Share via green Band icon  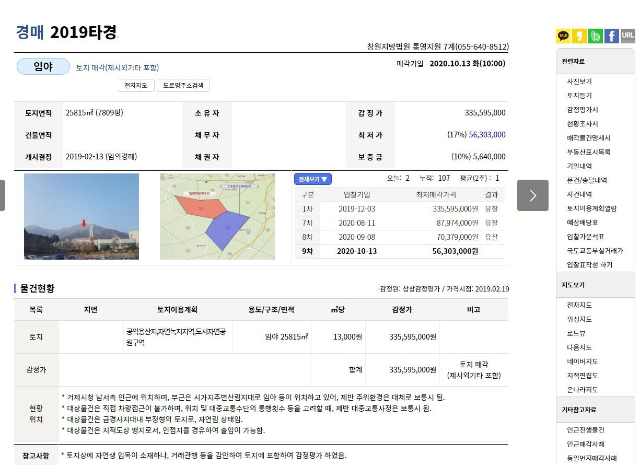[595, 36]
